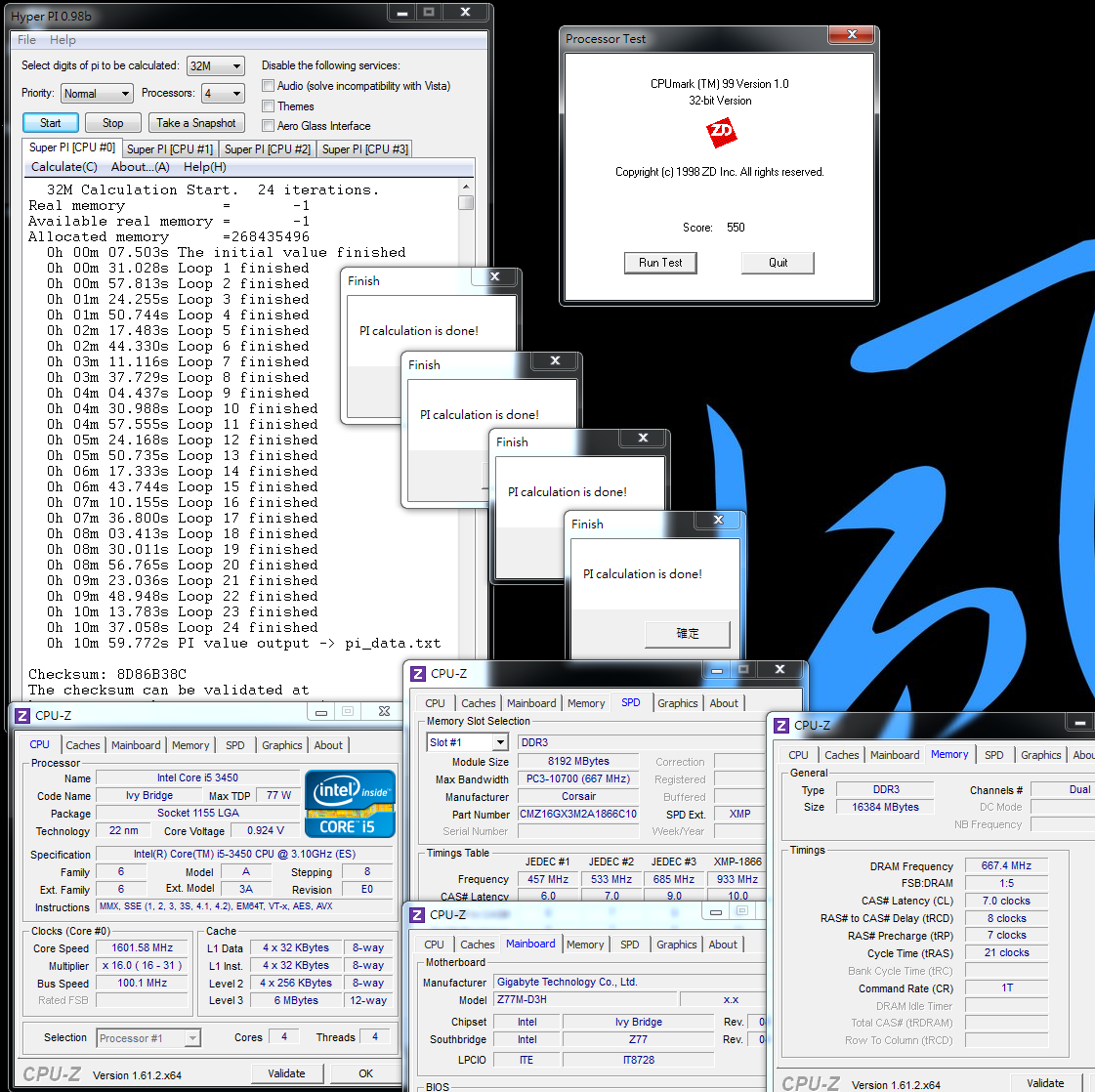Click Validate in the Intel Core i5 CPU window
This screenshot has width=1095, height=1092.
click(286, 1073)
